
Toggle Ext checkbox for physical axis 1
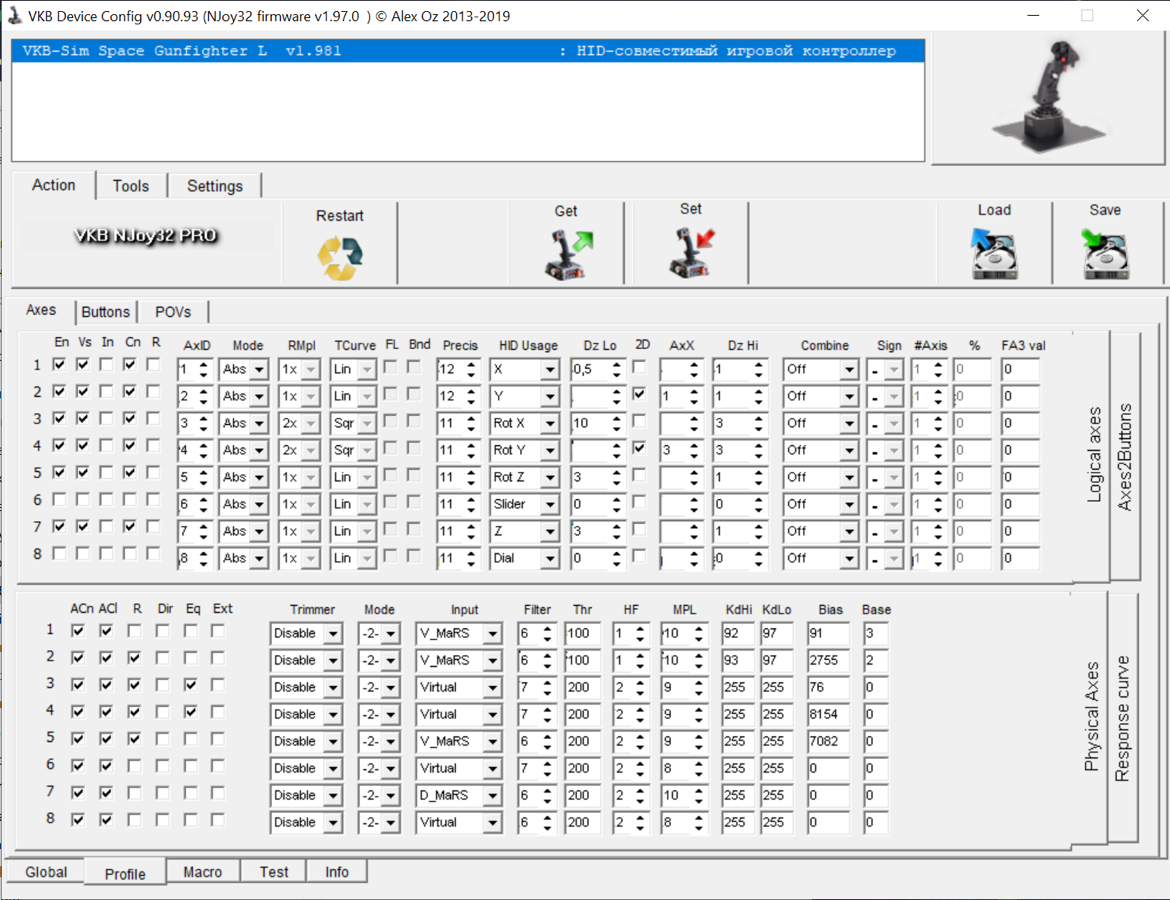coord(218,631)
